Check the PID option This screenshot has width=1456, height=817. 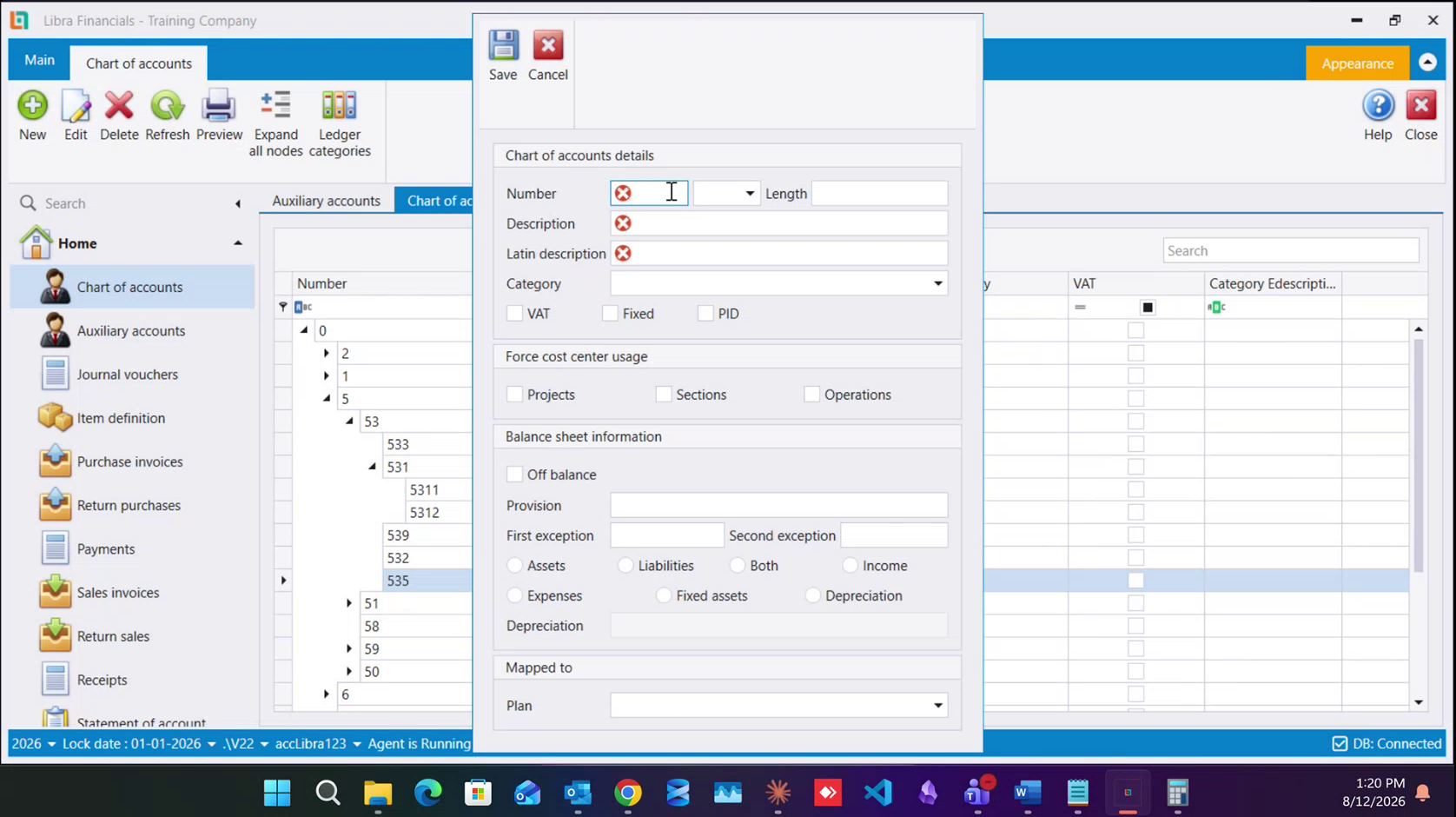(705, 314)
